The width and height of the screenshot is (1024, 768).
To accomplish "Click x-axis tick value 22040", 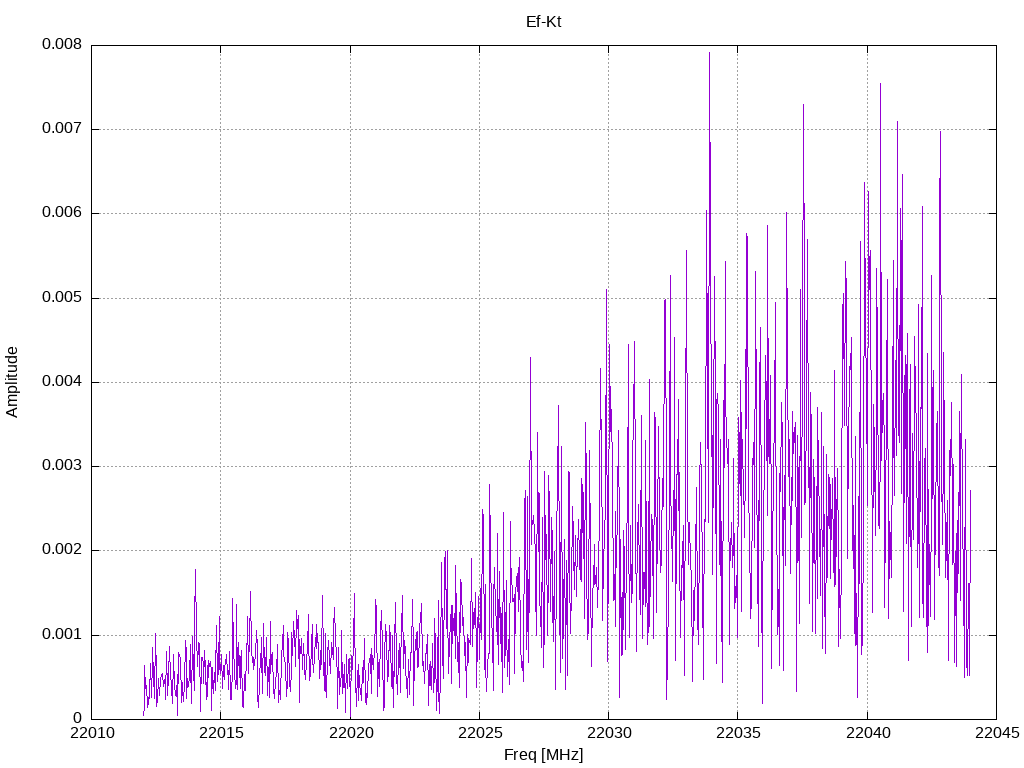I will click(x=867, y=733).
